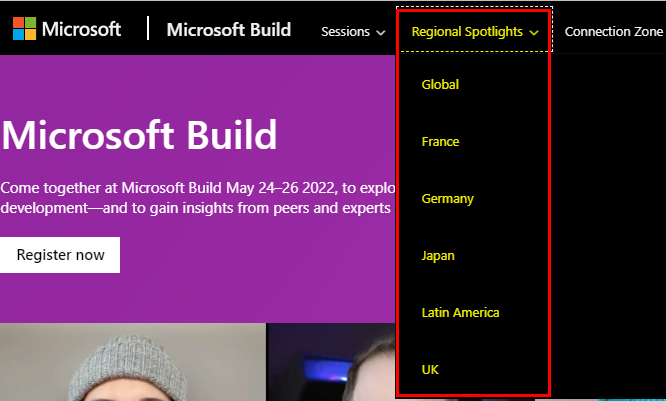Open the dark video thumbnail right of beanie person

coord(331,362)
